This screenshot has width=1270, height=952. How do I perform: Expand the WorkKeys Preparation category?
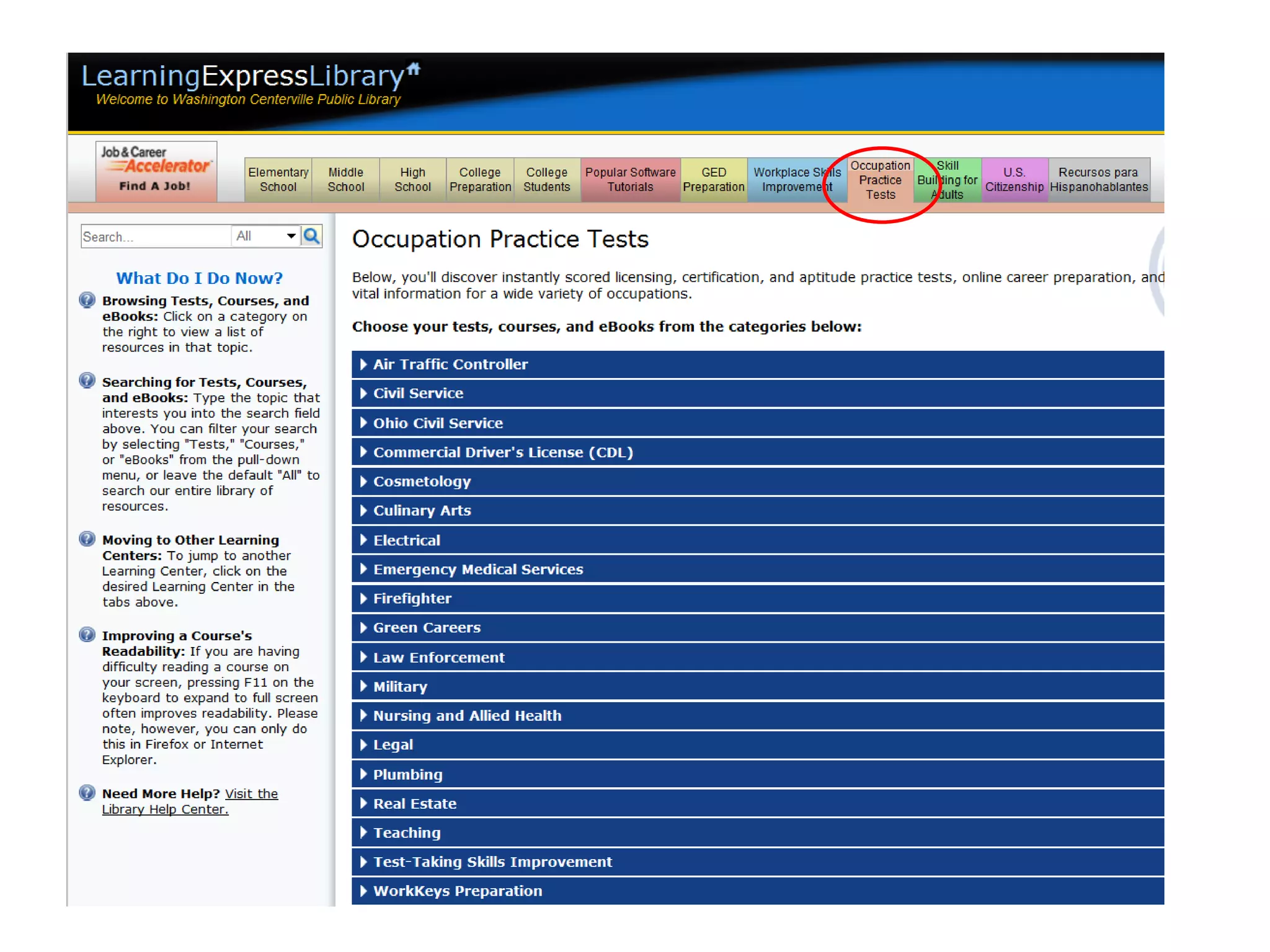[457, 891]
